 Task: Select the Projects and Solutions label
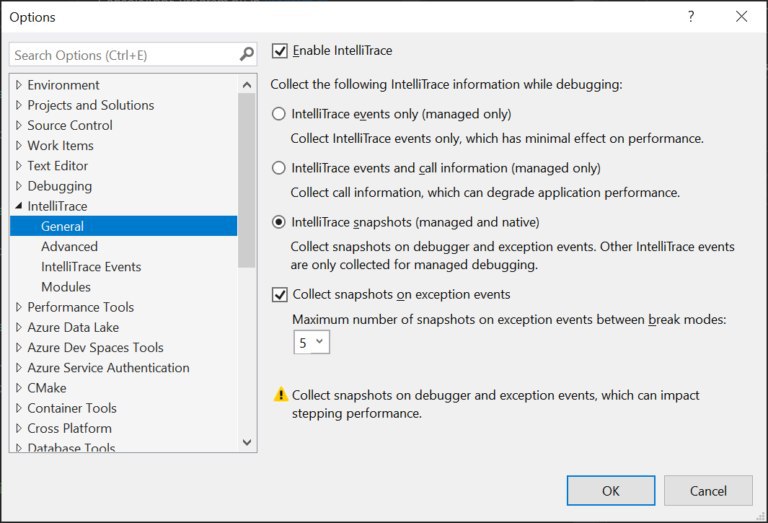pos(91,105)
